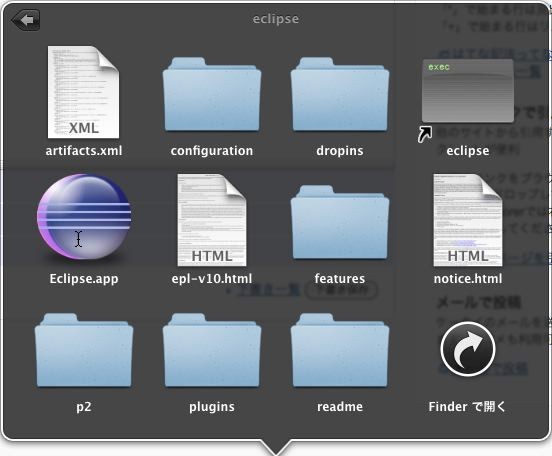Open the features folder icon
552x456 pixels.
[340, 222]
